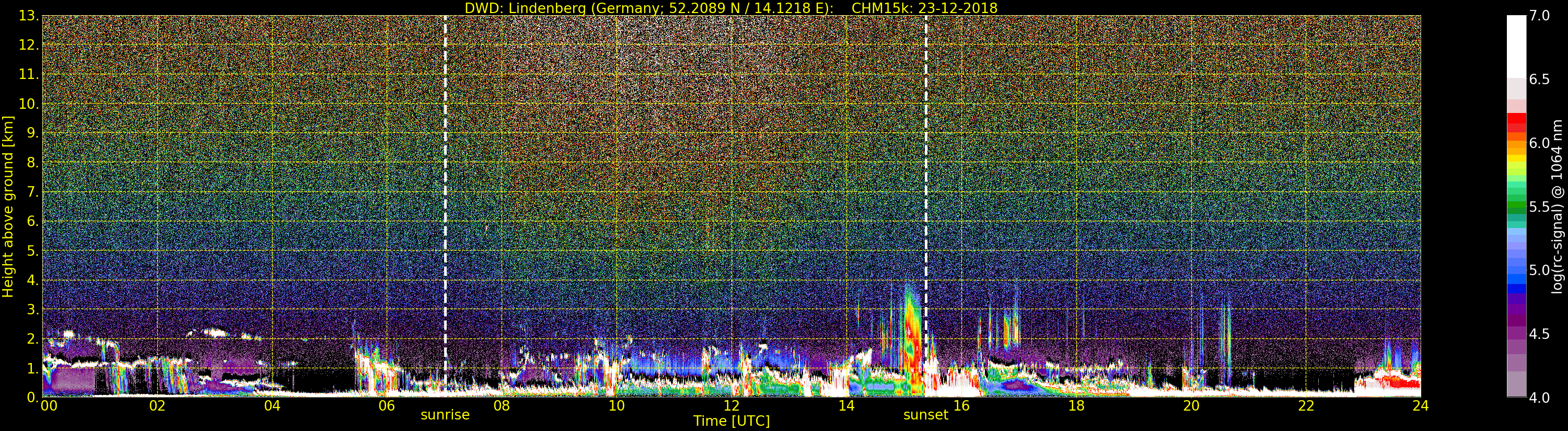Click the colorbar tick value '7.0'

(x=1539, y=16)
